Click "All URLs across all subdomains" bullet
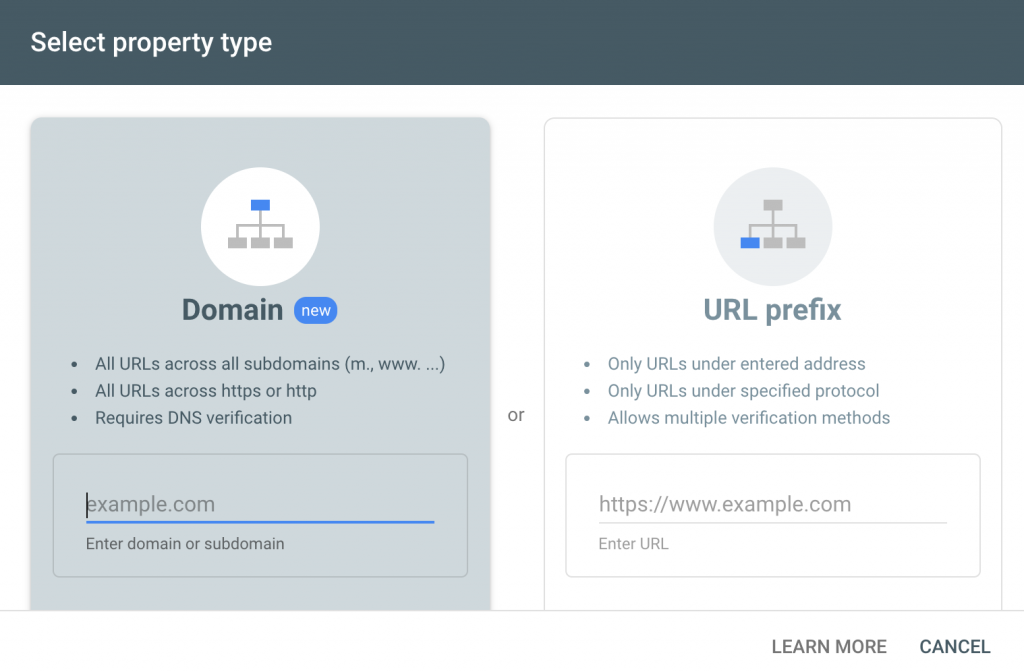The width and height of the screenshot is (1024, 672). (270, 364)
